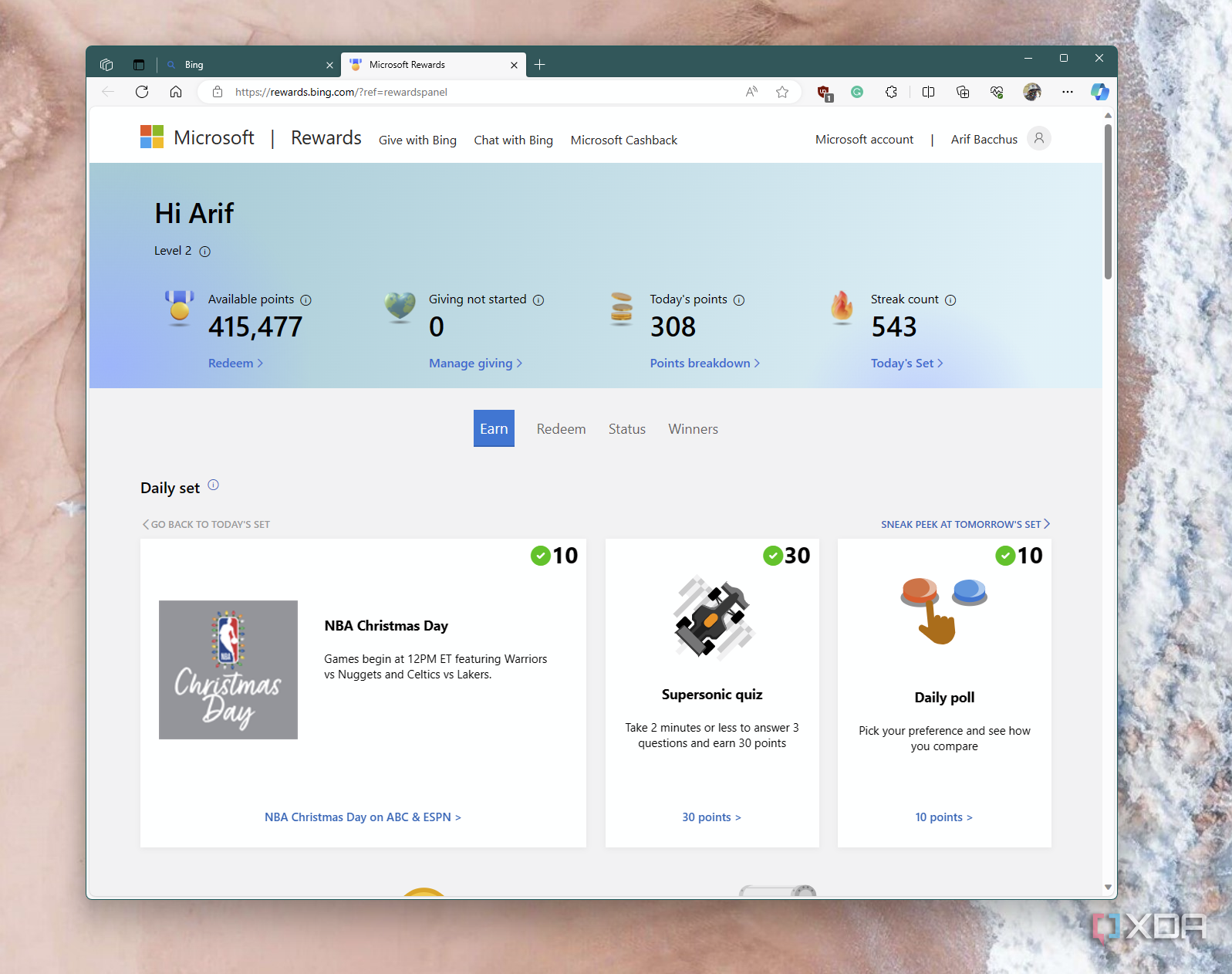This screenshot has height=974, width=1232.
Task: Open the Workspaces icon in title bar
Action: (106, 65)
